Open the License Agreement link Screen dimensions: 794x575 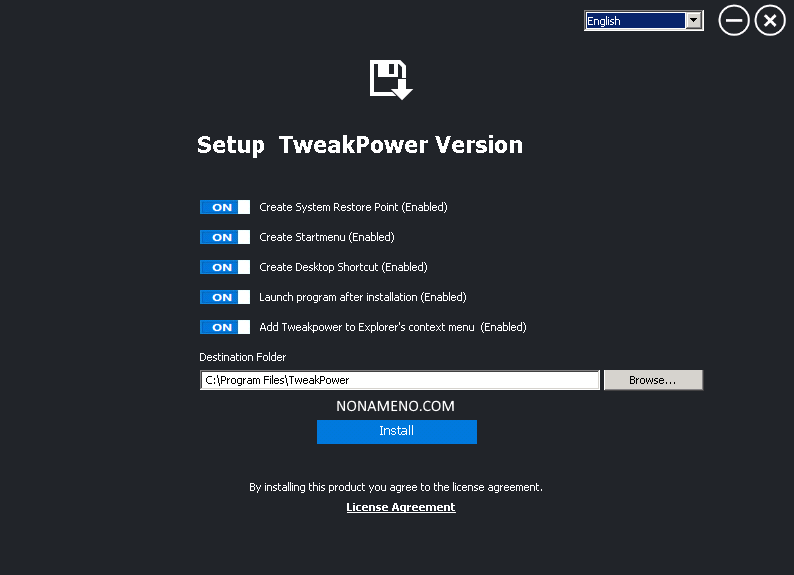(x=400, y=507)
